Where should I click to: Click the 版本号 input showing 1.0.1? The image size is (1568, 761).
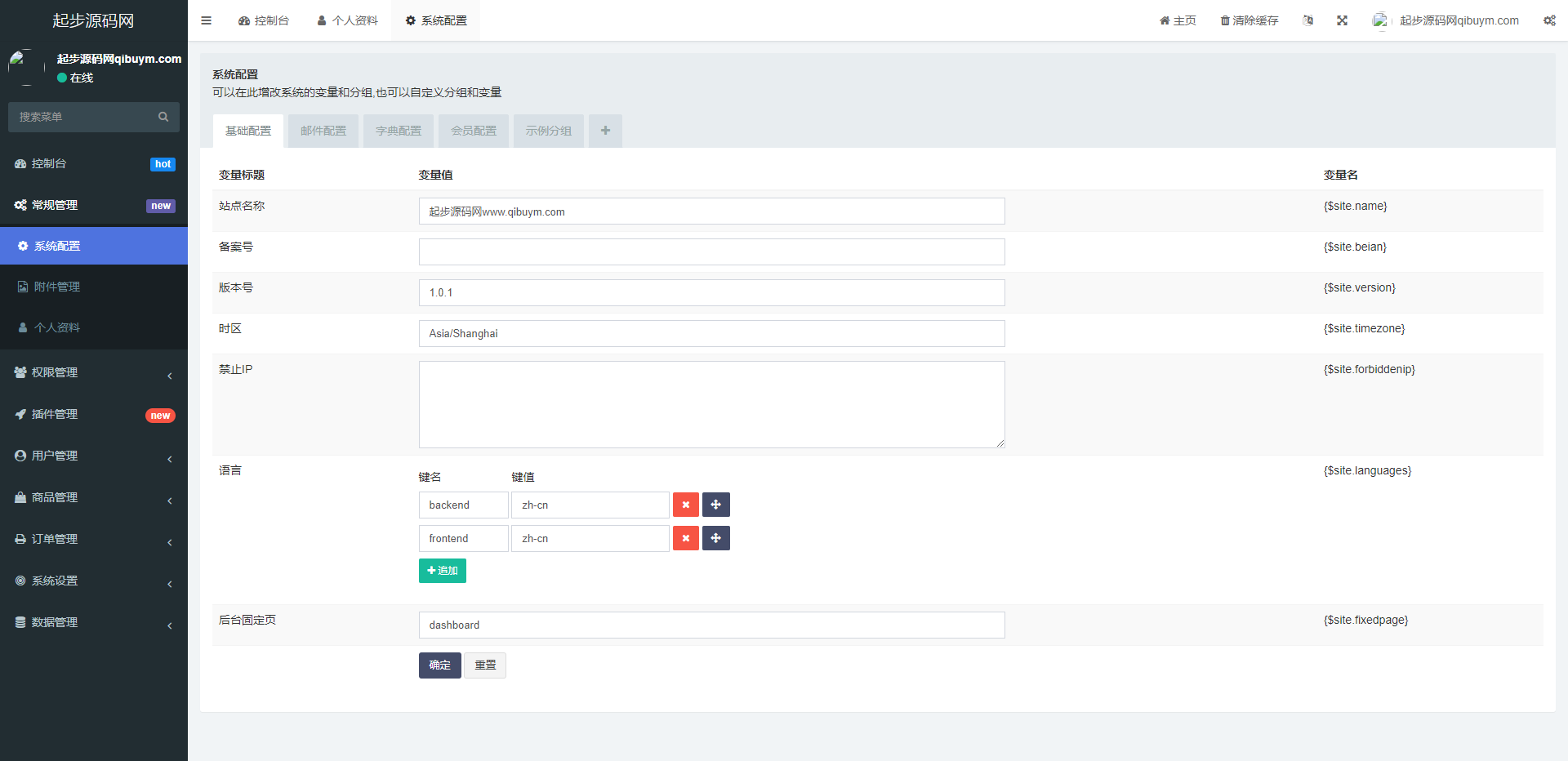(712, 293)
